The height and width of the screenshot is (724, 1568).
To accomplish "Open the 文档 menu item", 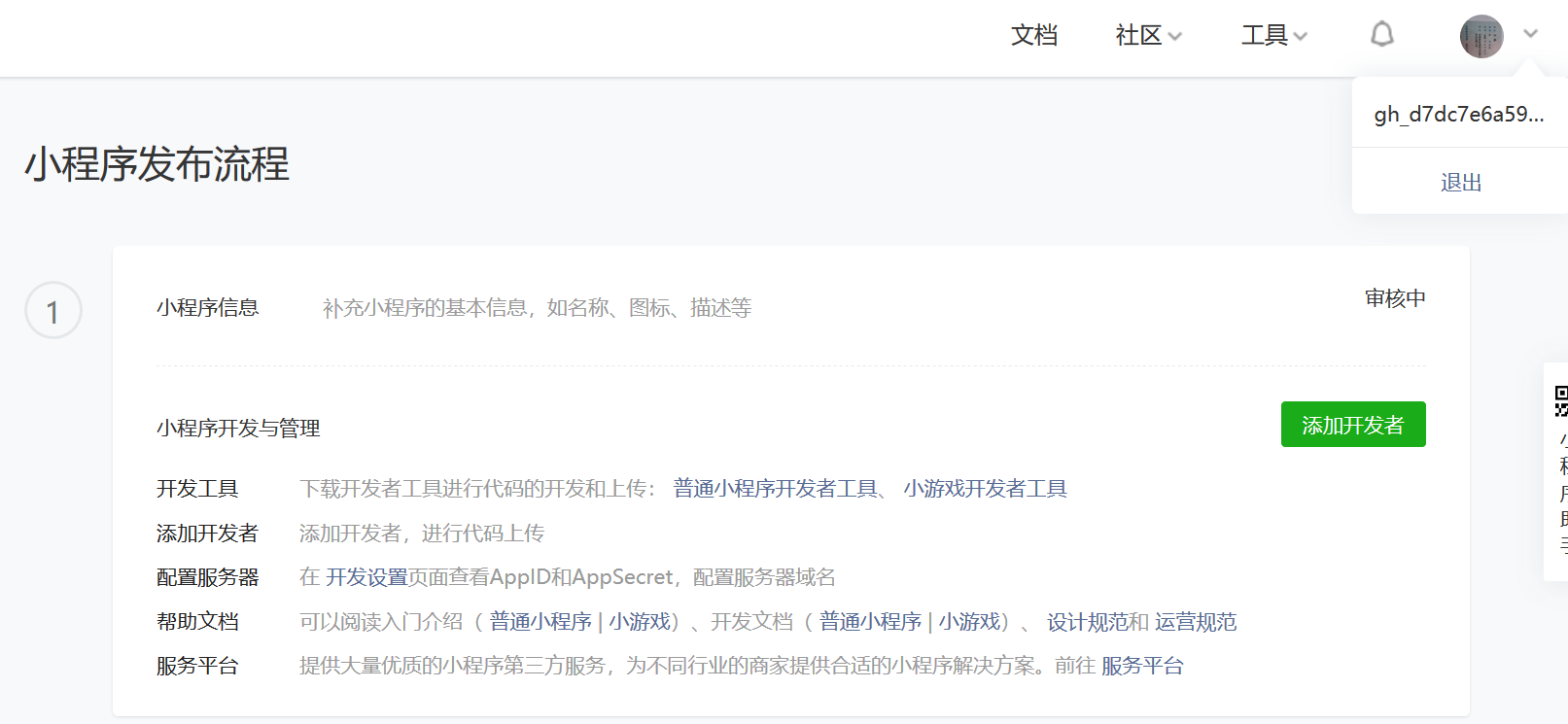I will 1033,36.
